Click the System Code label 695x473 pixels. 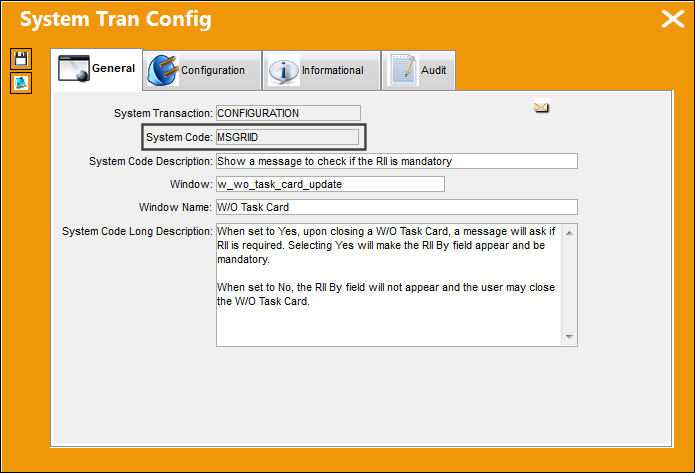[179, 137]
